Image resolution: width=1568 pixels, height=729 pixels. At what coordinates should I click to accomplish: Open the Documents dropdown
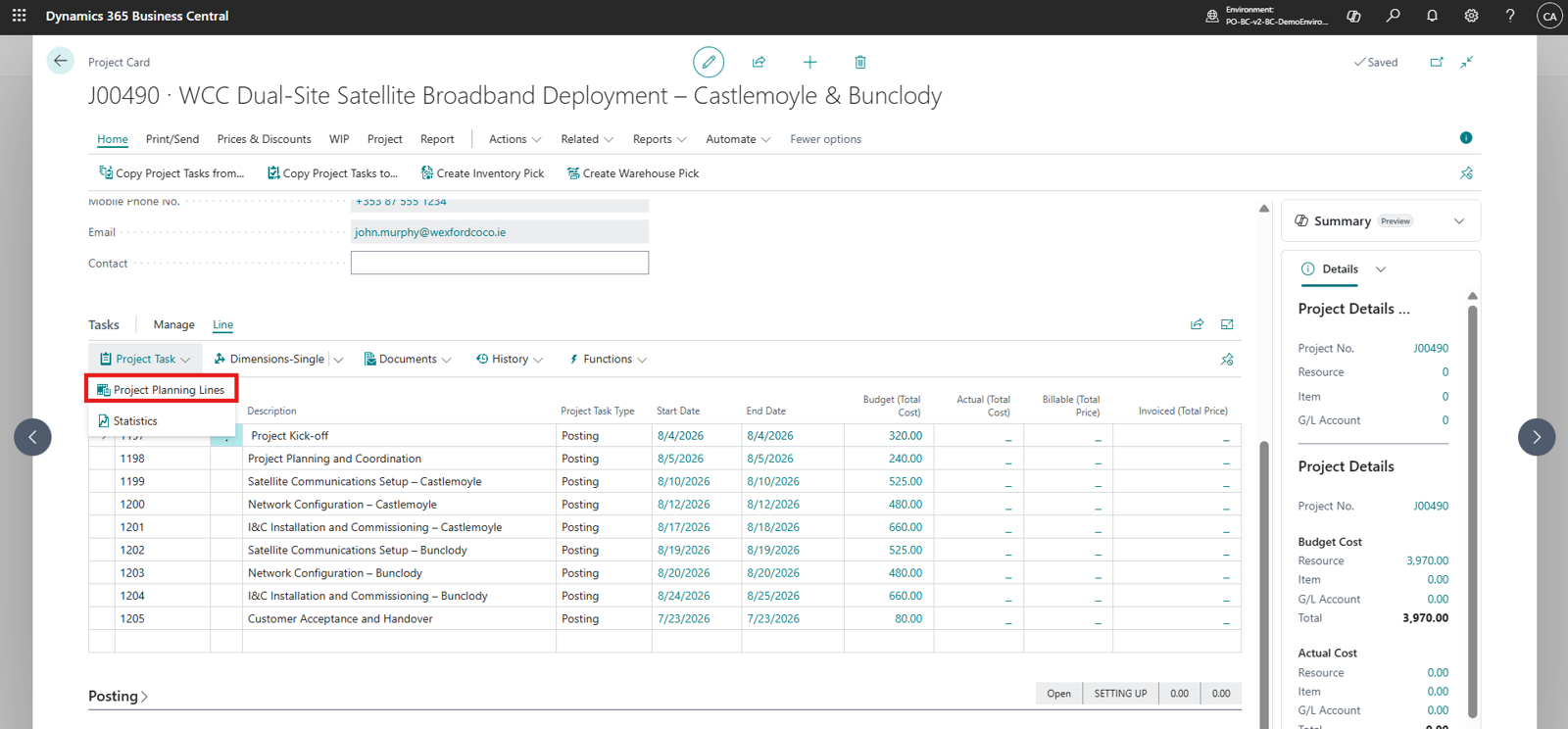pos(408,360)
